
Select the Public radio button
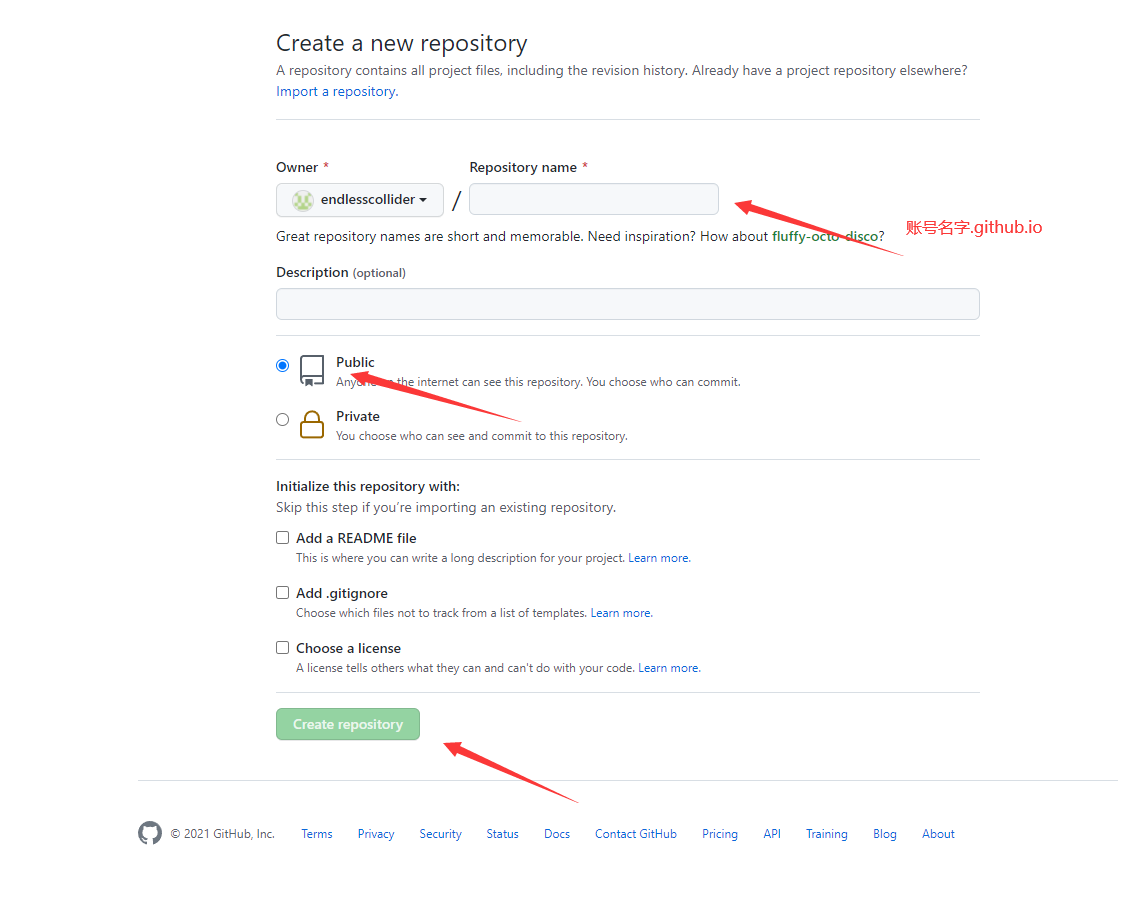(282, 365)
